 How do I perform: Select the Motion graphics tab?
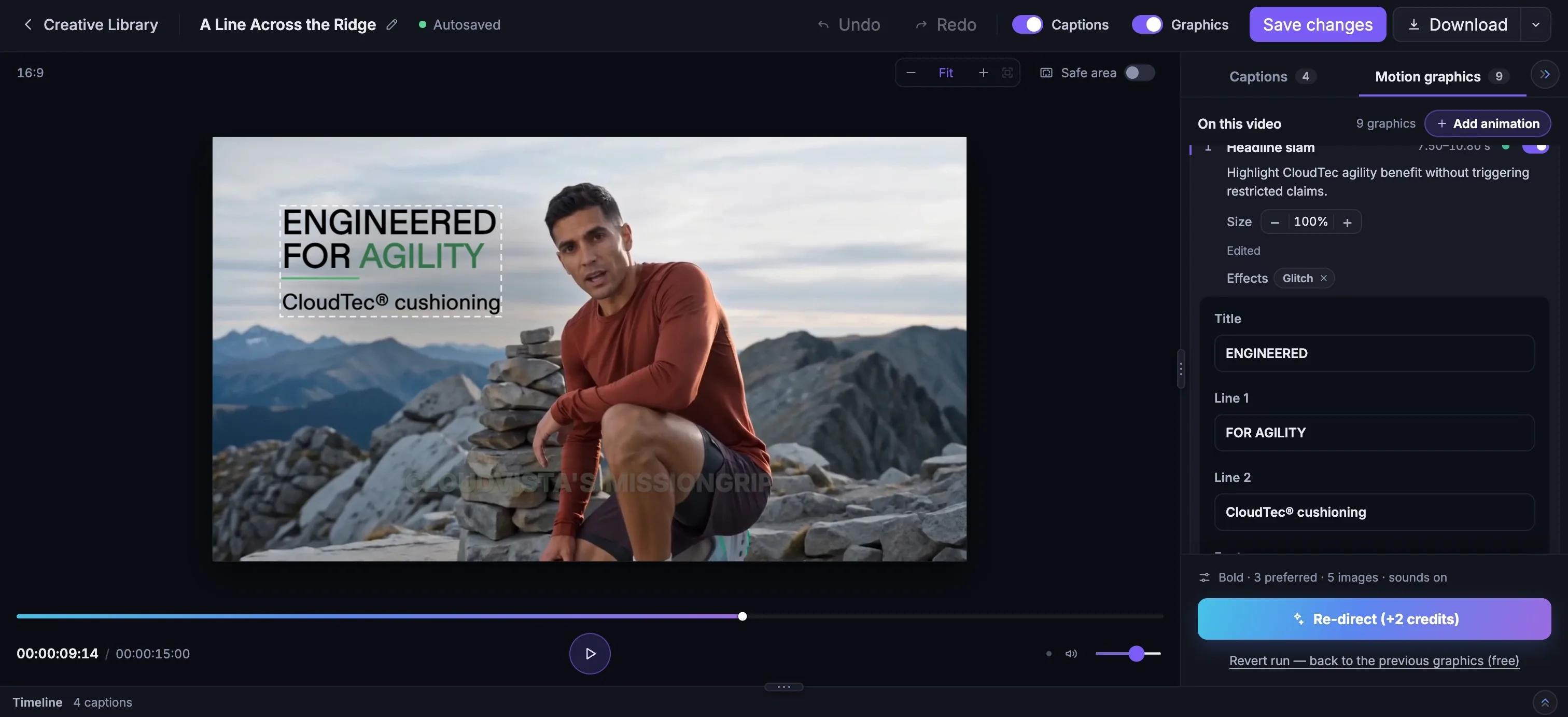1441,76
